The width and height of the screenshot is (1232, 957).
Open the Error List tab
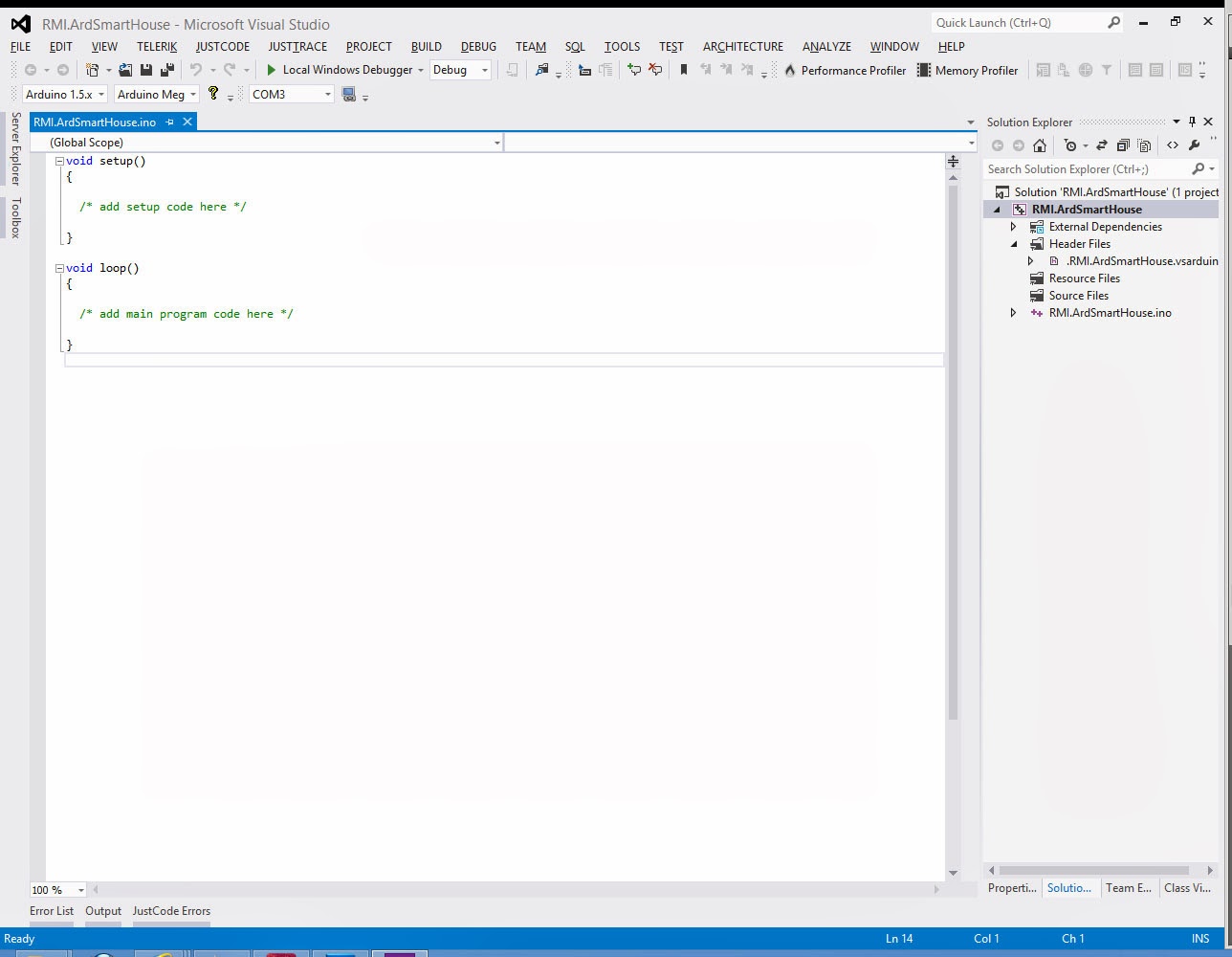click(x=52, y=911)
